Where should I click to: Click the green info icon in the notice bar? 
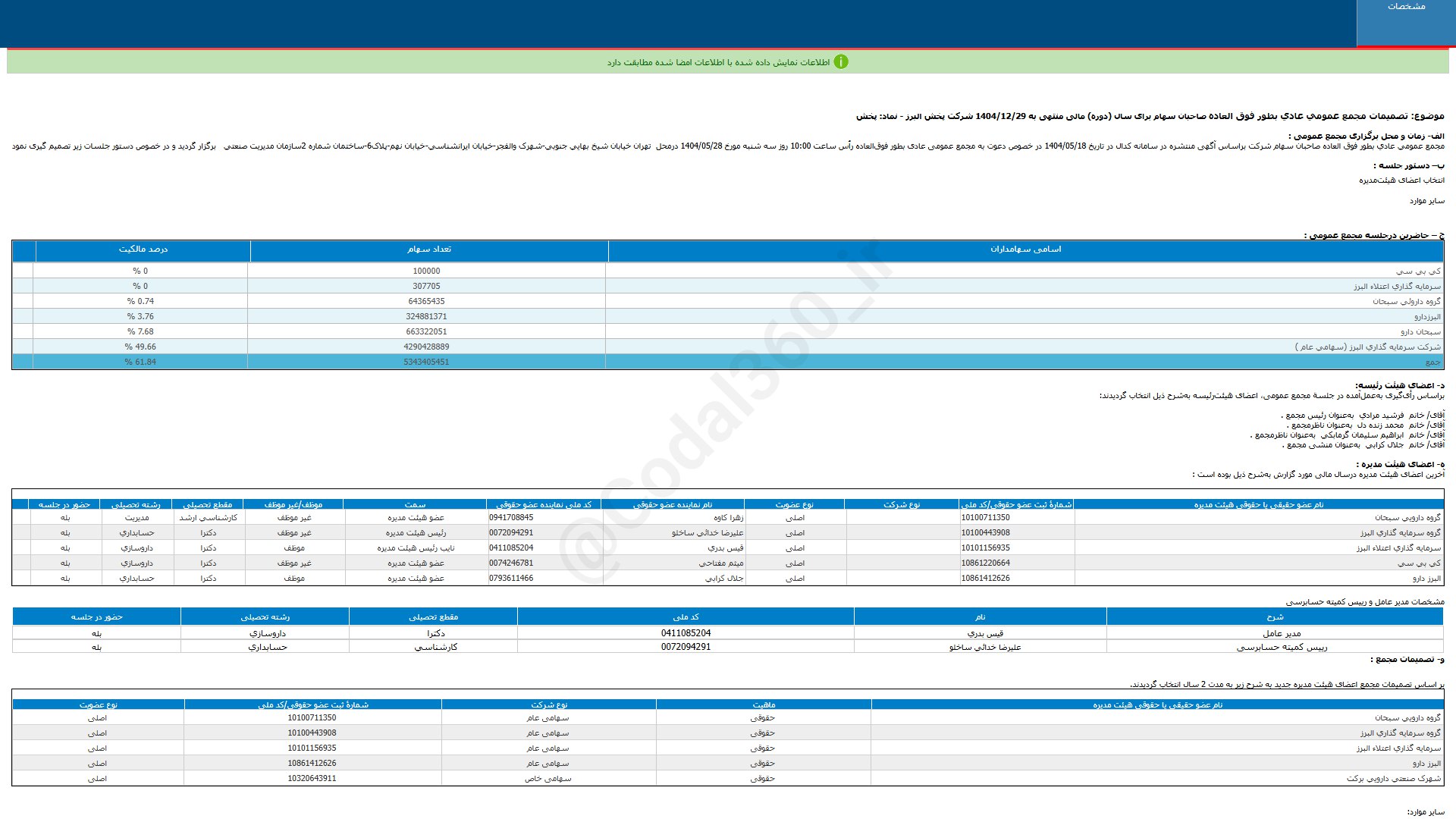(841, 62)
